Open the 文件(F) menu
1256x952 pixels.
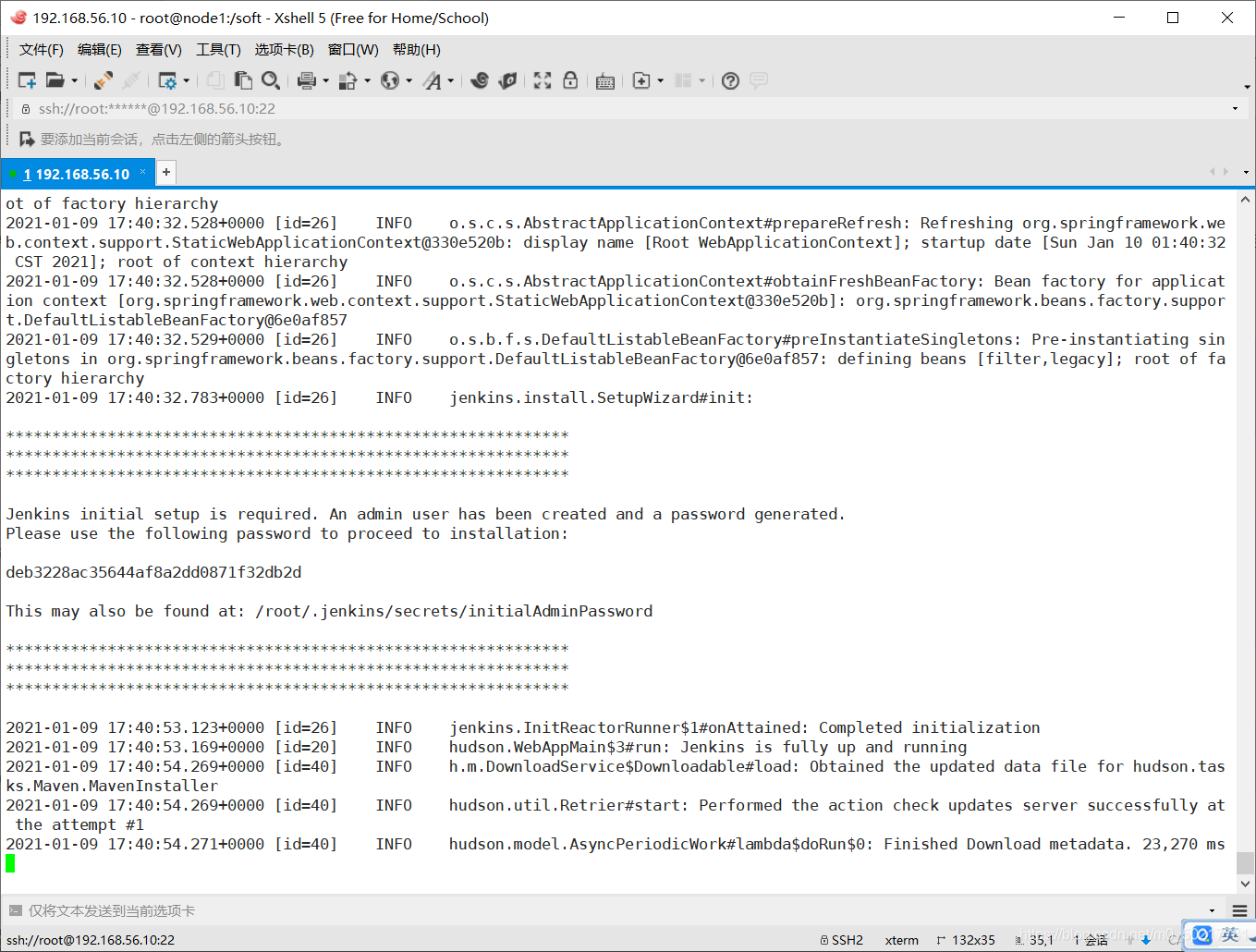pyautogui.click(x=42, y=50)
